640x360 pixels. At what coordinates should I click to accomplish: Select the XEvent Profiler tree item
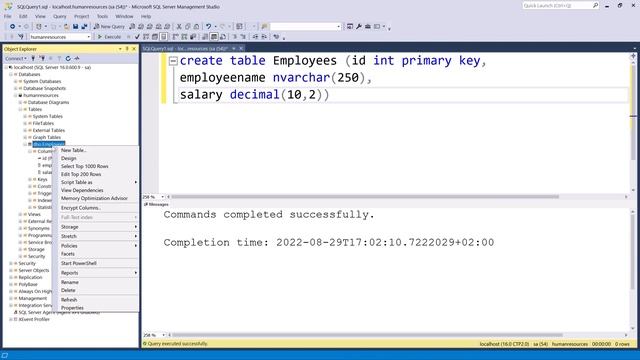(x=34, y=319)
